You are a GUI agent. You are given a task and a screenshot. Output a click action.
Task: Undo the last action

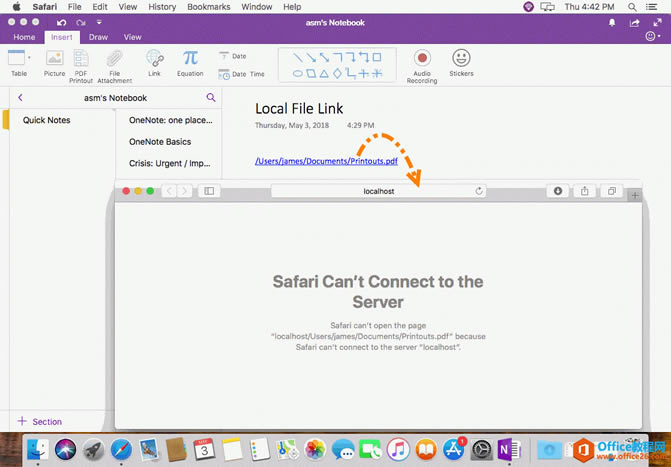pyautogui.click(x=62, y=23)
